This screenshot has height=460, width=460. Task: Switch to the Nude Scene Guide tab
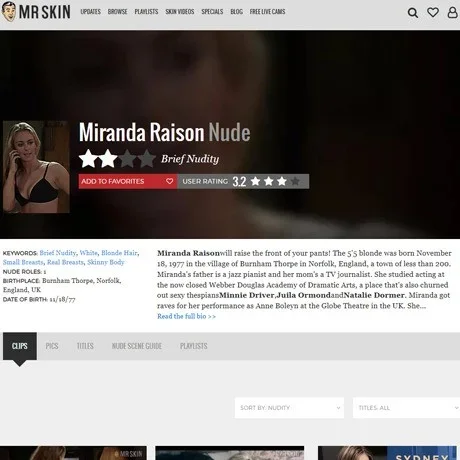click(137, 346)
